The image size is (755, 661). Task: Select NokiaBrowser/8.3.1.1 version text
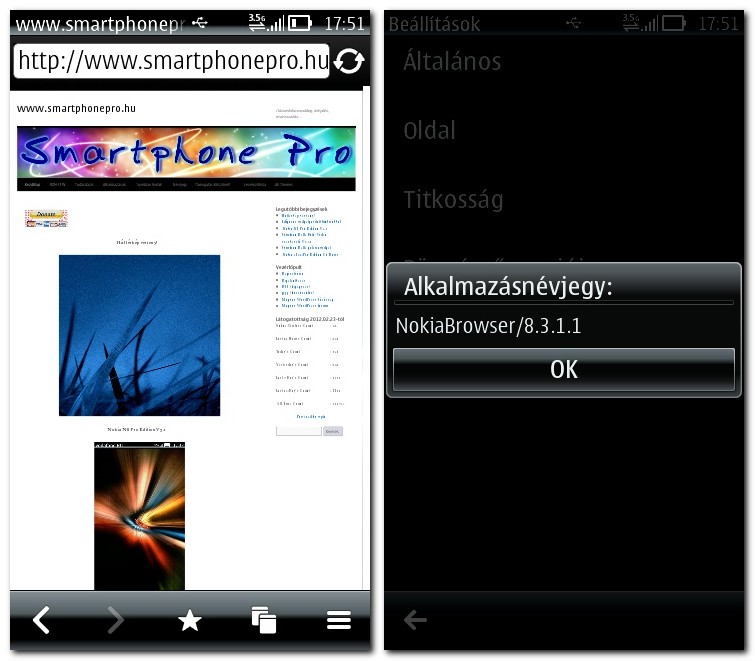(x=488, y=326)
